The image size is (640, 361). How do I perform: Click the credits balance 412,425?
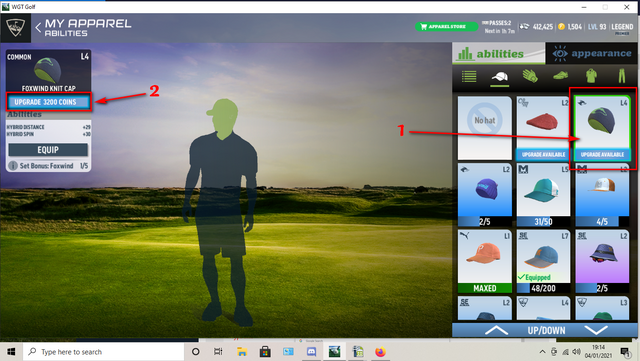pos(536,27)
